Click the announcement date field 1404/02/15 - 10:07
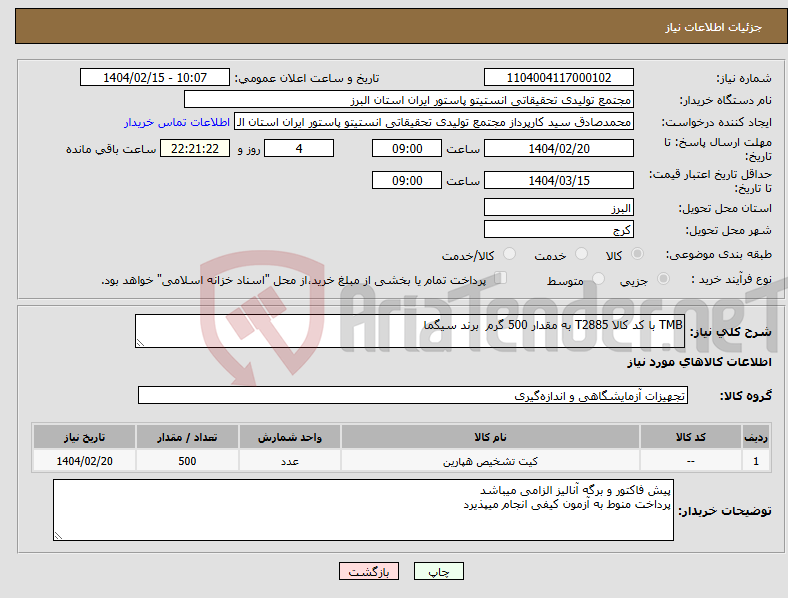The width and height of the screenshot is (788, 598). click(x=155, y=77)
